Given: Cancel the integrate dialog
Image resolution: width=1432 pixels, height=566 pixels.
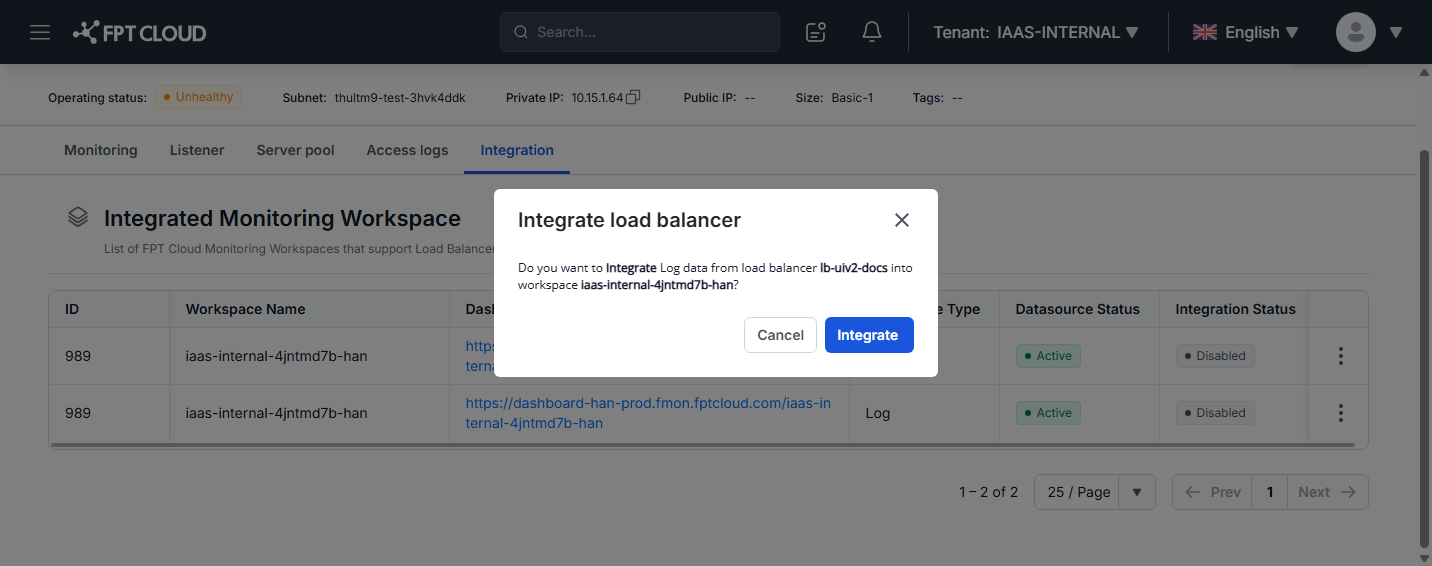Looking at the screenshot, I should pyautogui.click(x=780, y=335).
